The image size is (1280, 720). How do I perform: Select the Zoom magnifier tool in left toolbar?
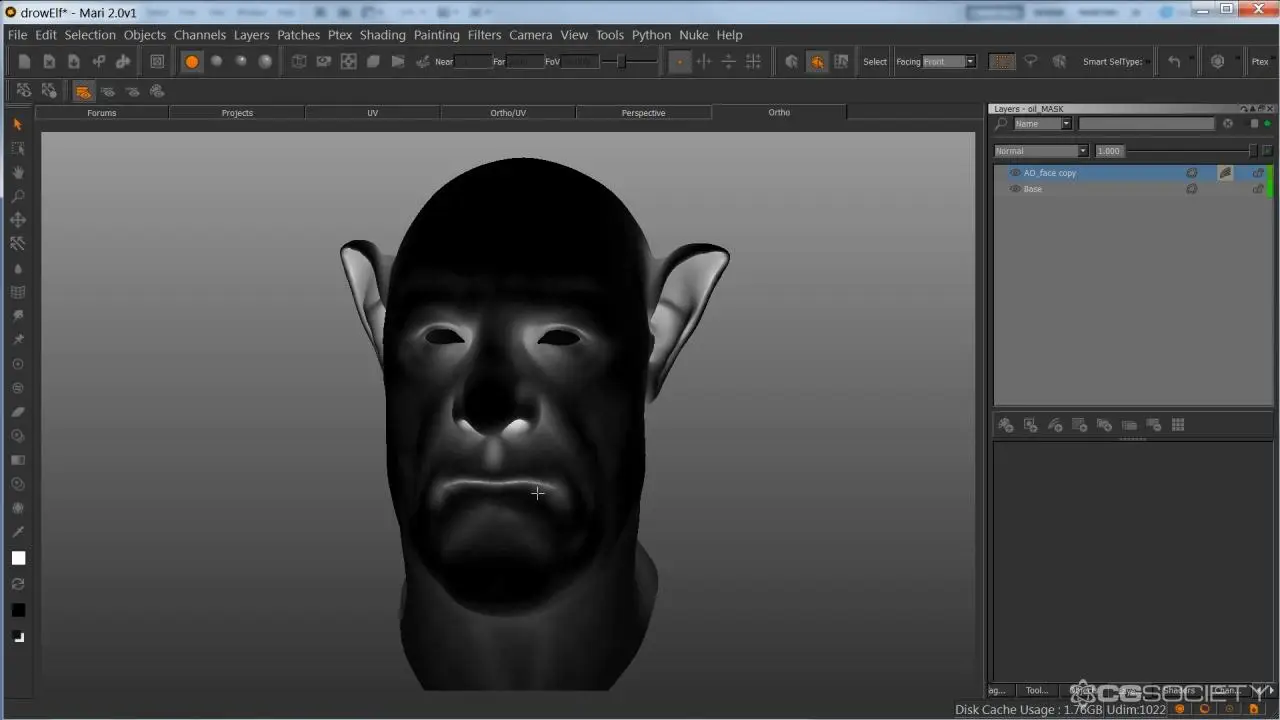pos(18,196)
